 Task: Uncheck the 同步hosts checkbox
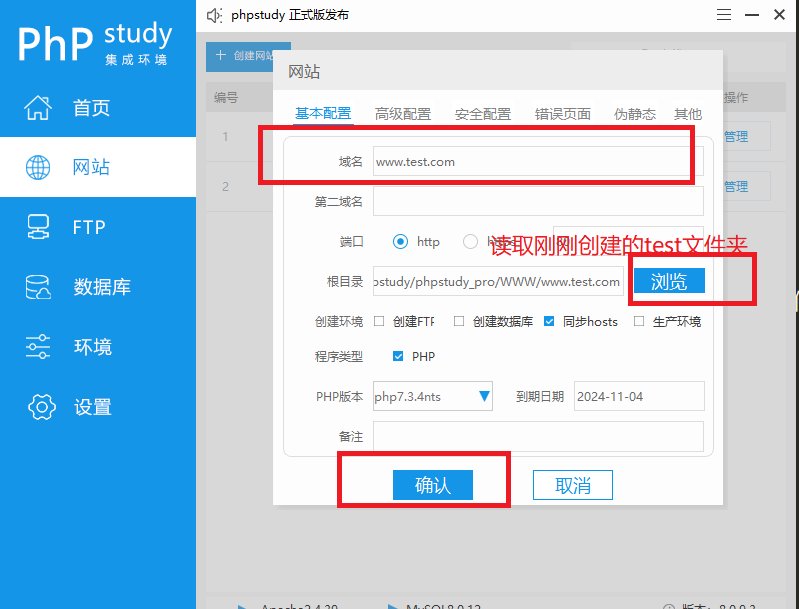point(549,321)
